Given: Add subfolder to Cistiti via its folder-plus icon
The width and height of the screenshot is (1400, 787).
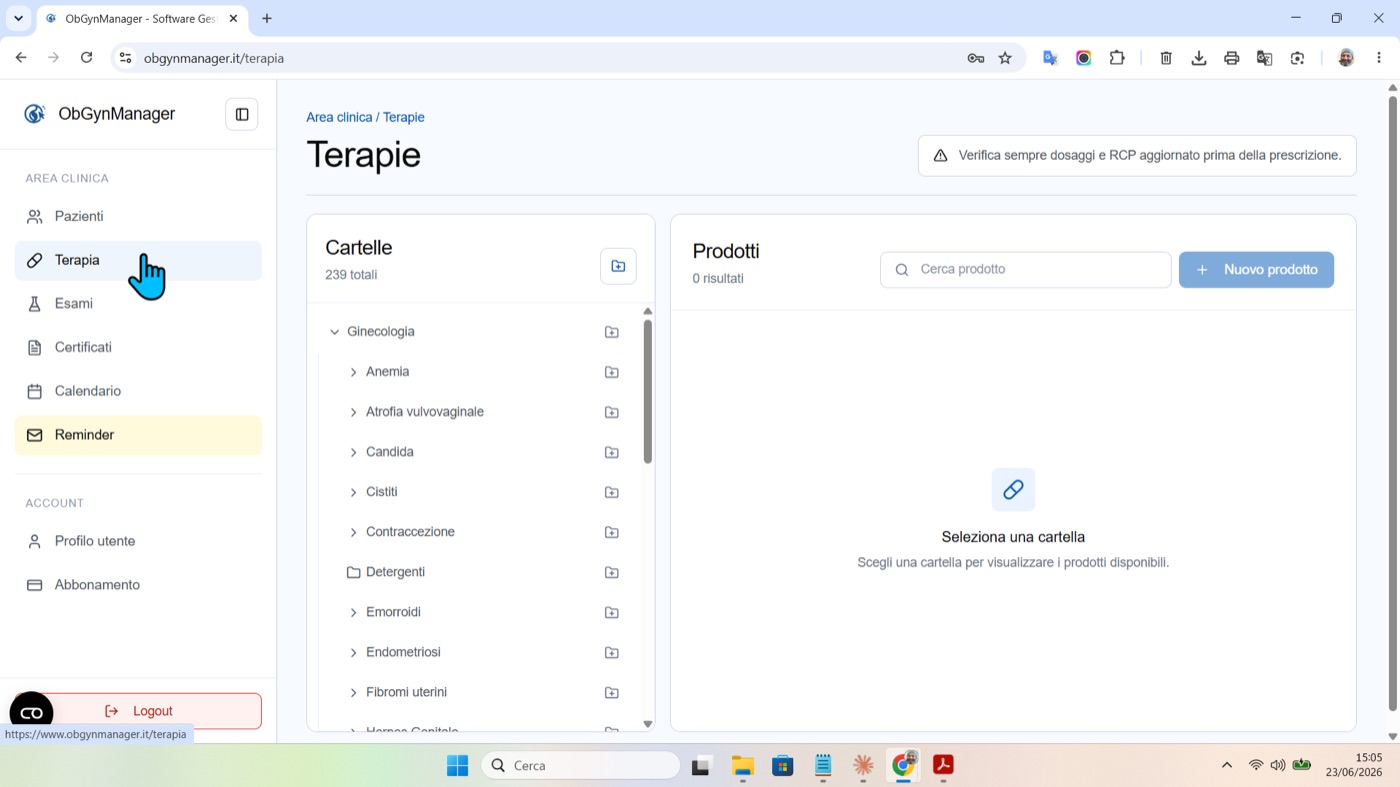Looking at the screenshot, I should [612, 492].
